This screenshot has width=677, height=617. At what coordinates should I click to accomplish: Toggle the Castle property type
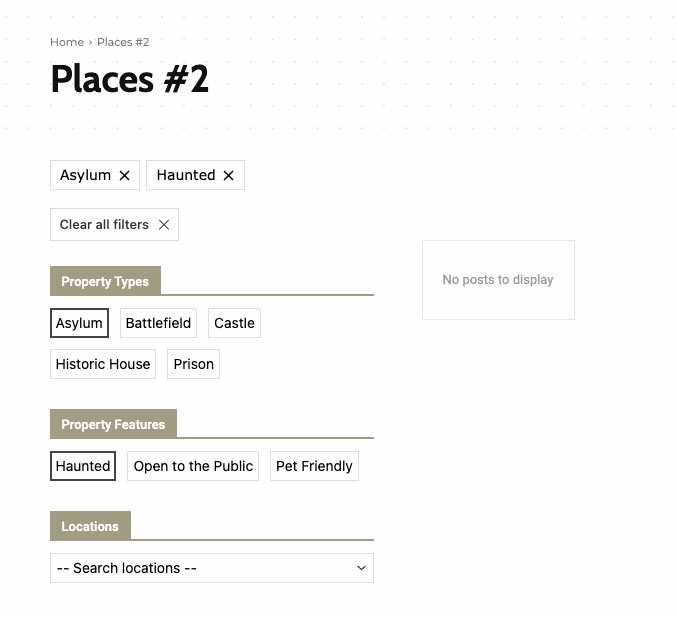pos(234,323)
